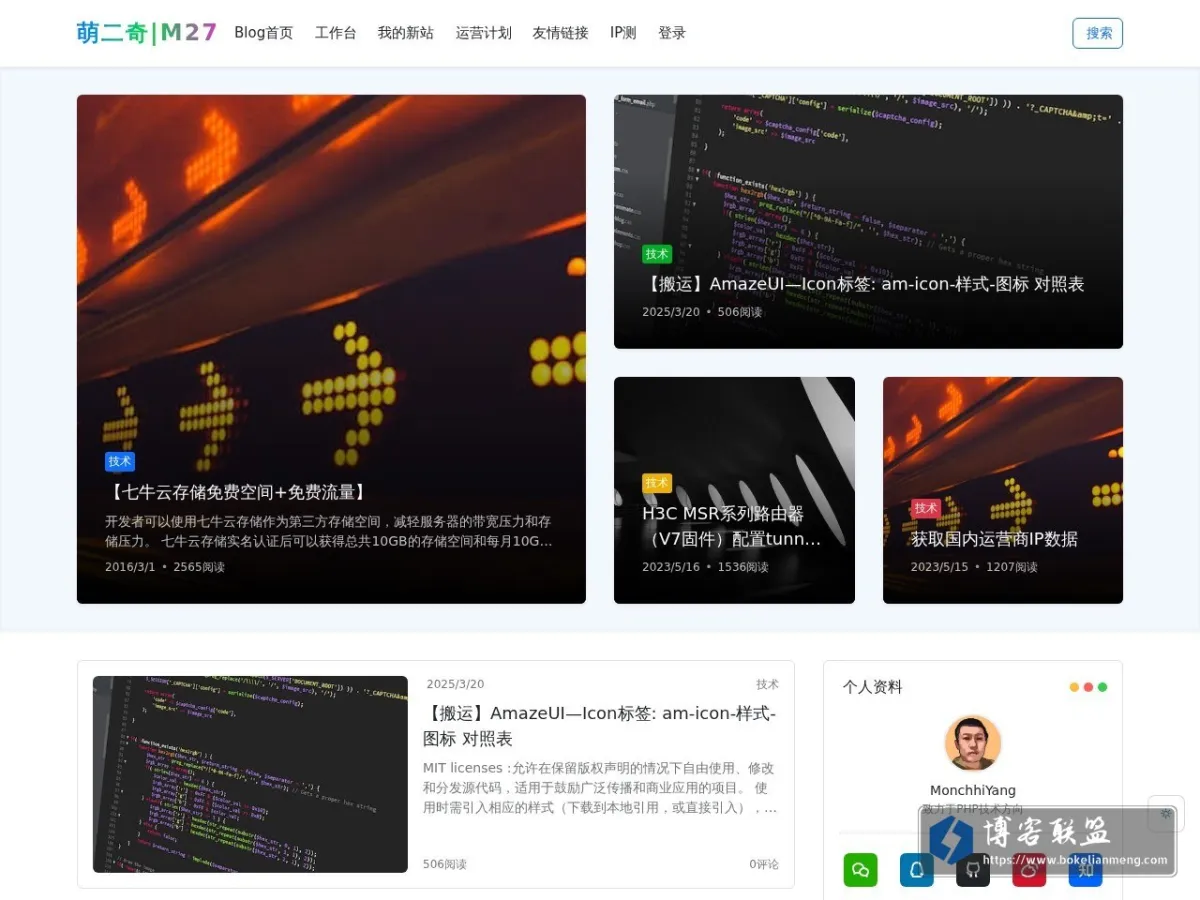Click red 技术 tag on 获取国内运营商 card

(926, 508)
